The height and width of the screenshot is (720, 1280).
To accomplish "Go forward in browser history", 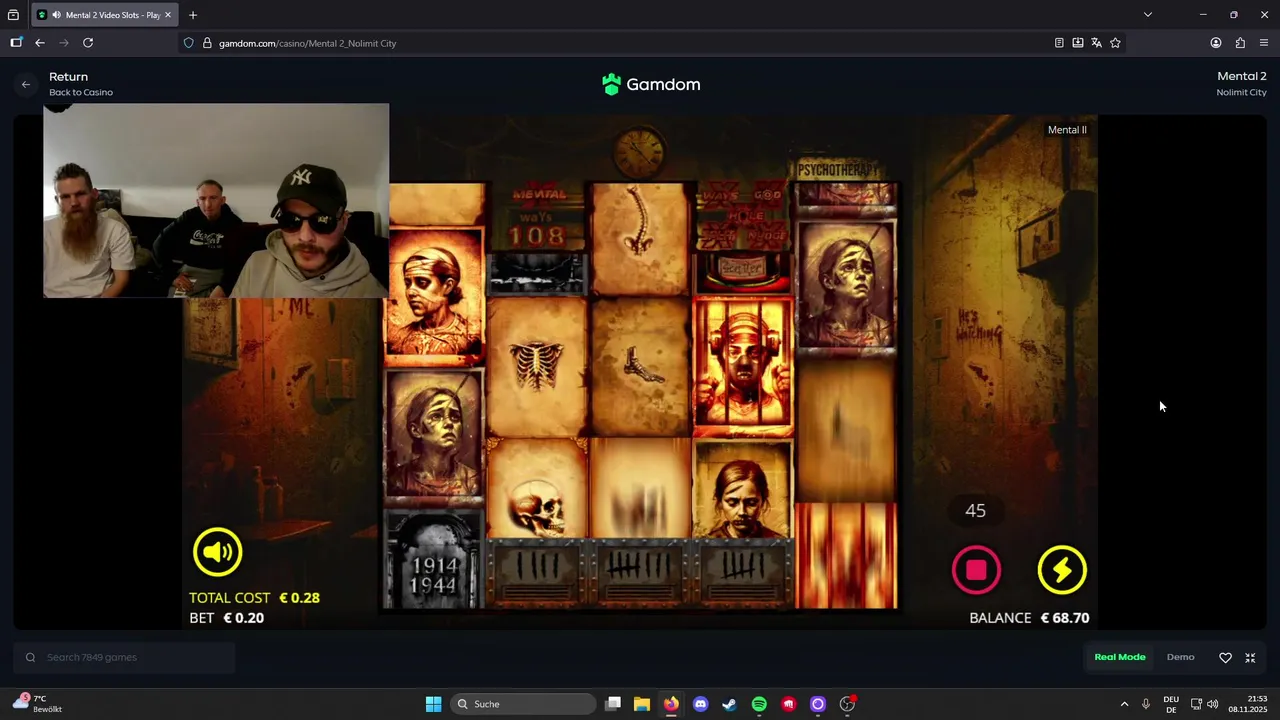I will 64,43.
